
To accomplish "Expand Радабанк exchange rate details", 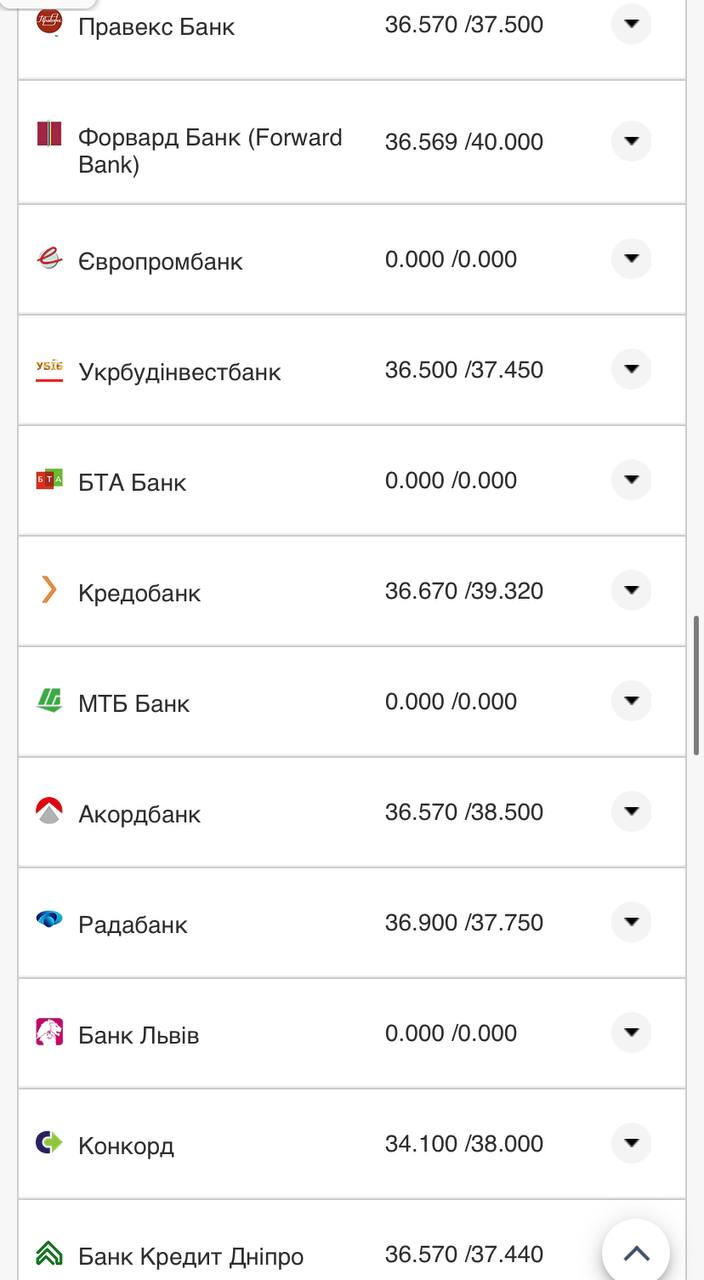I will 631,921.
